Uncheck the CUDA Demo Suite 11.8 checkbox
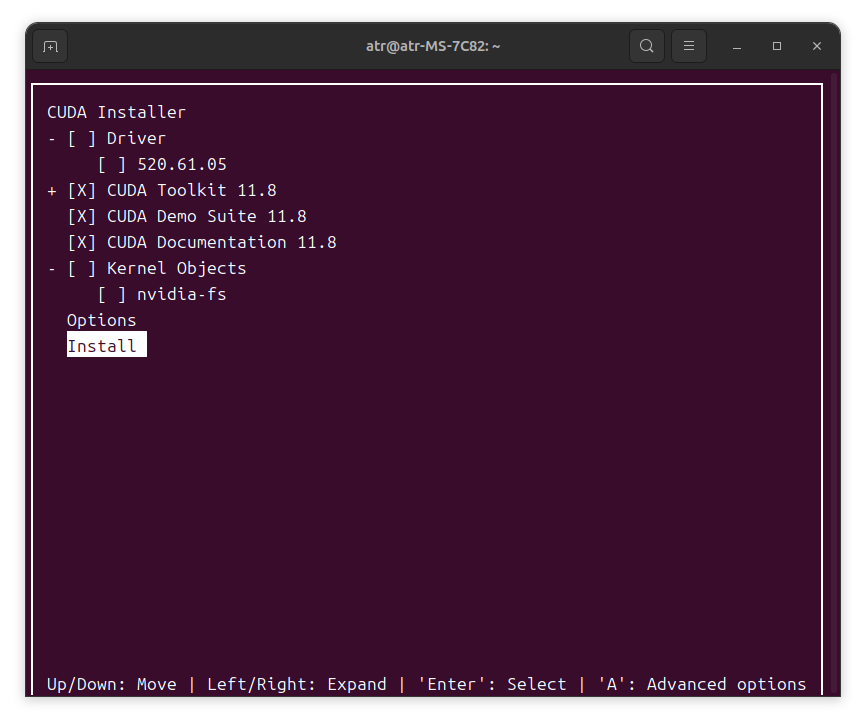866x725 pixels. pos(82,216)
